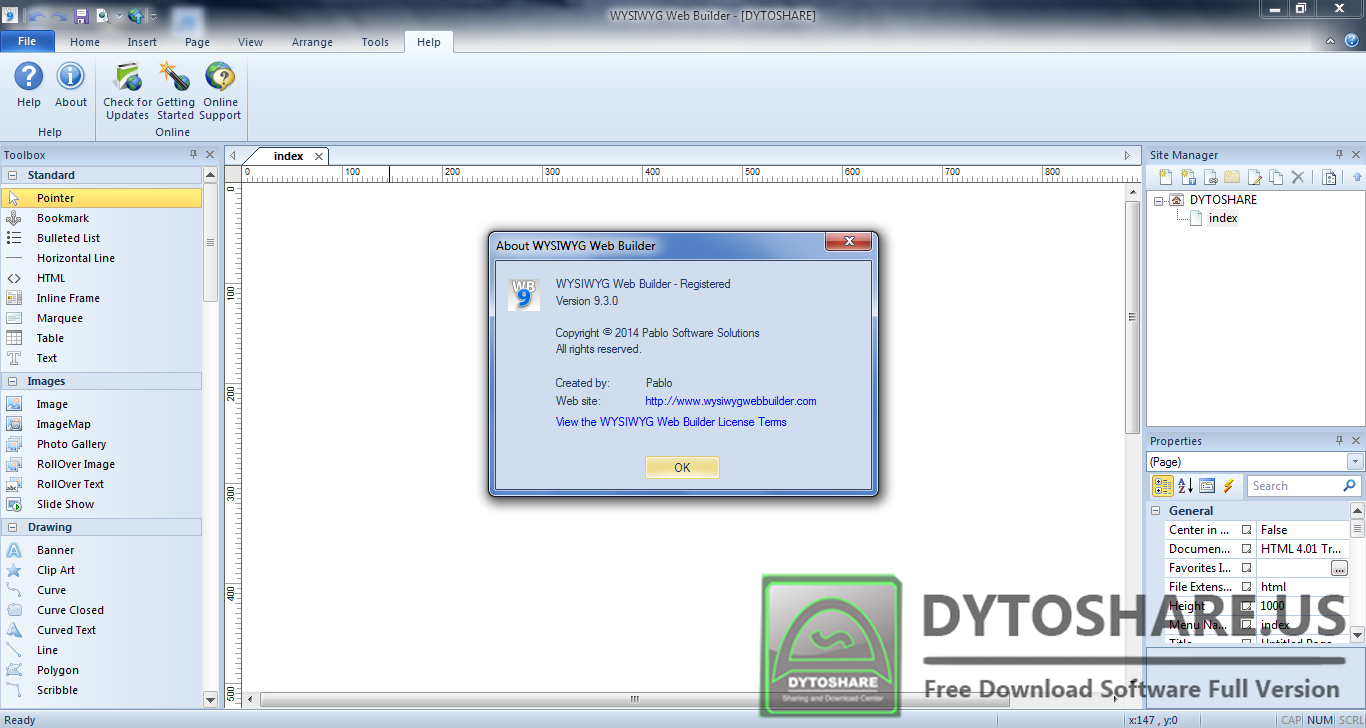This screenshot has width=1366, height=728.
Task: Open the wysiwygwebbuilder.com website link
Action: 731,401
